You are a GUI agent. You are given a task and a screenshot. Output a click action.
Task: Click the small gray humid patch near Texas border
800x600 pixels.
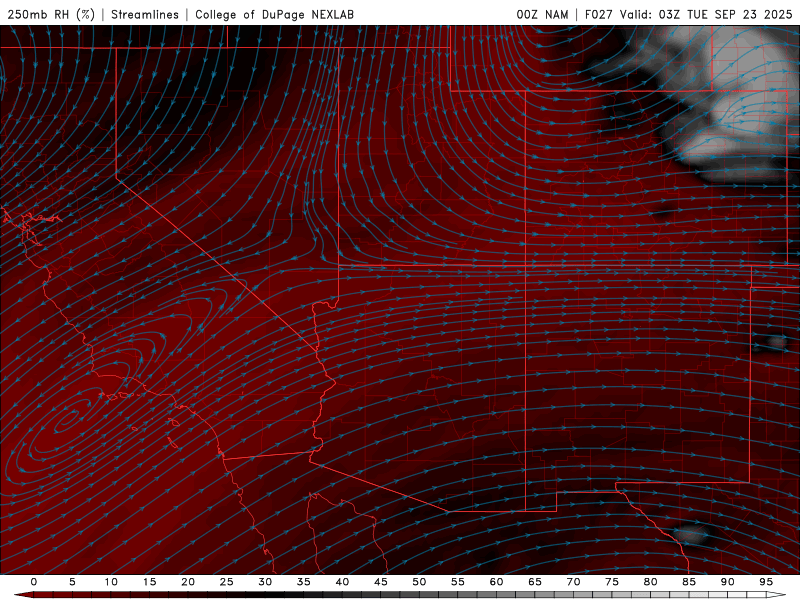click(x=690, y=535)
